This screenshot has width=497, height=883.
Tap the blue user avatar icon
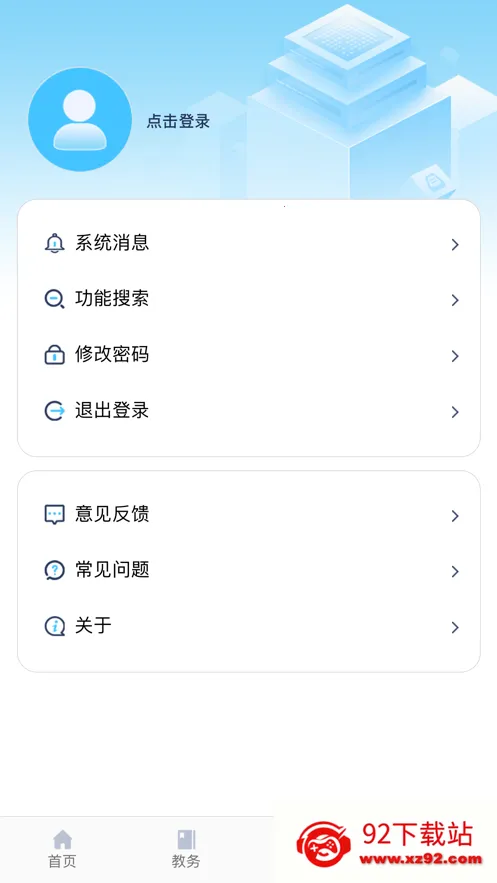coord(80,119)
